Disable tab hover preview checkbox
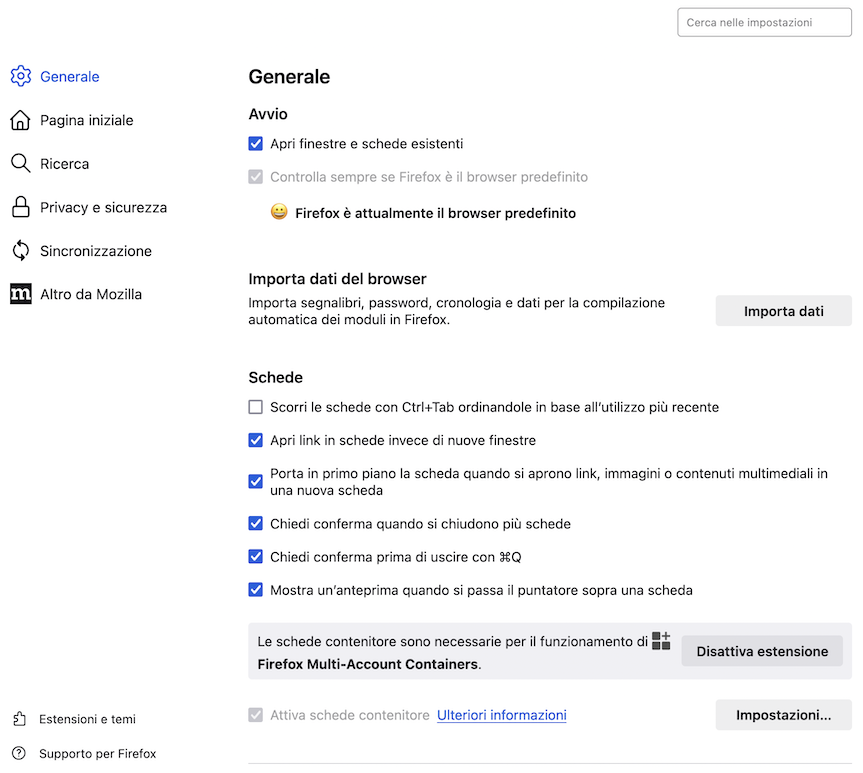This screenshot has width=863, height=773. coord(256,590)
